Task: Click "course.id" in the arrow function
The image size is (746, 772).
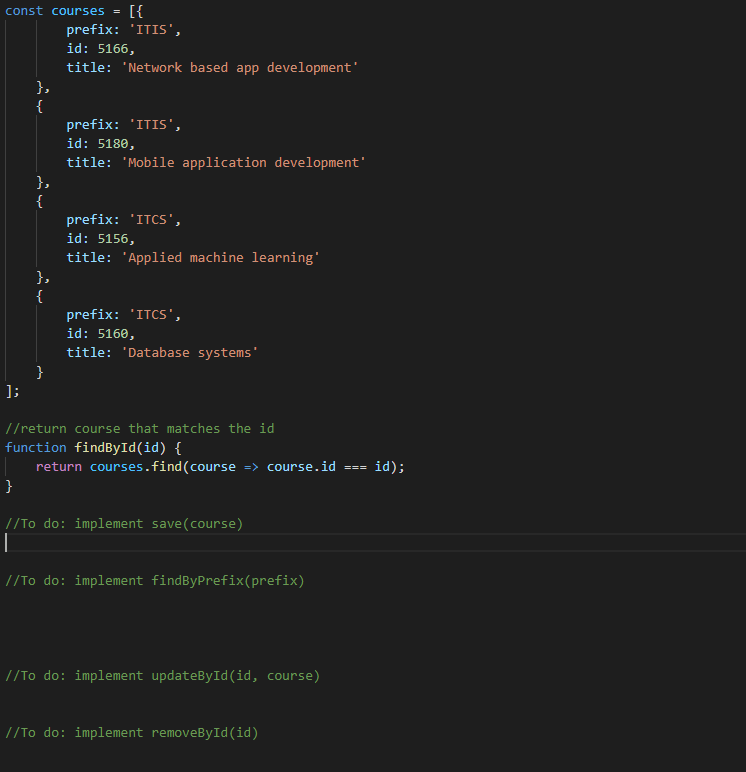Action: coord(301,467)
